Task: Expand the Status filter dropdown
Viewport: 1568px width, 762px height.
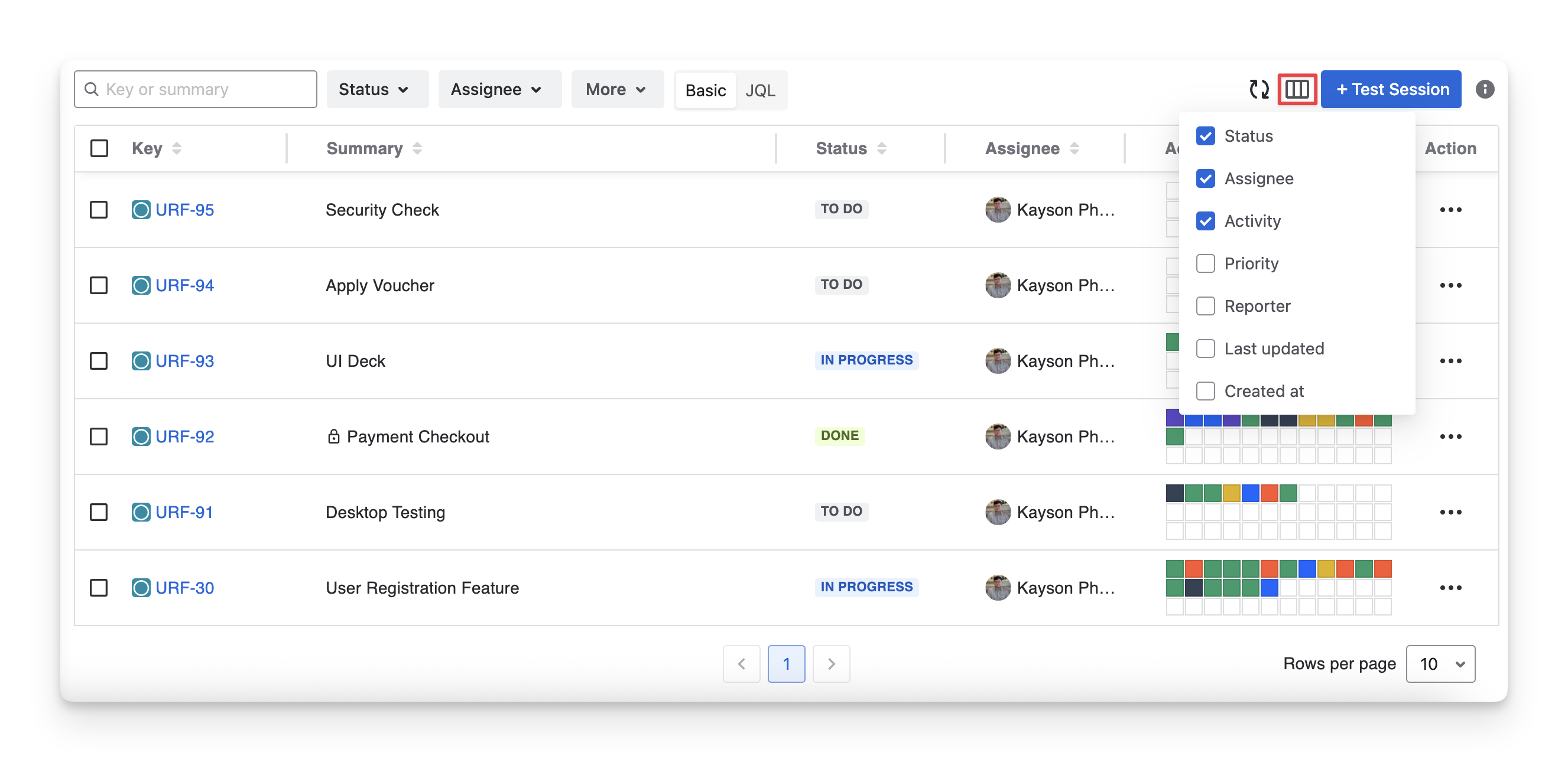Action: 377,89
